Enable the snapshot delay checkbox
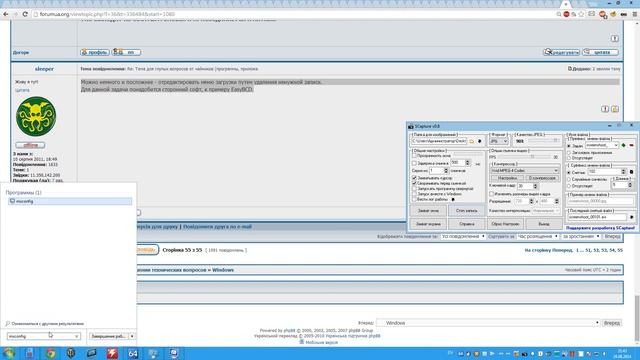The width and height of the screenshot is (640, 360). click(414, 163)
